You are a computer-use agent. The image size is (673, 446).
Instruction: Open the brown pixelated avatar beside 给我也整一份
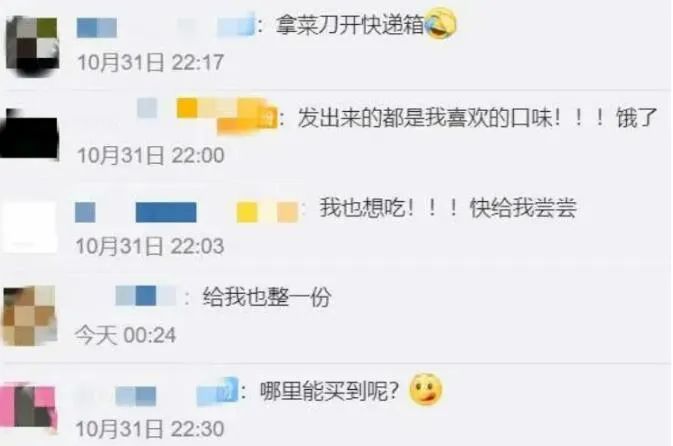point(30,315)
